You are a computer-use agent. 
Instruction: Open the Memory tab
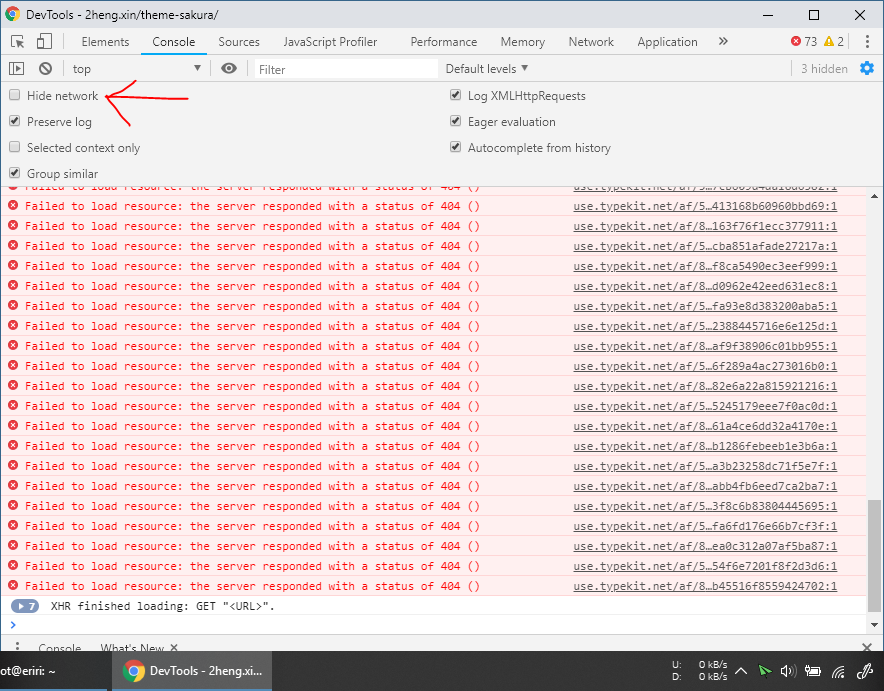pyautogui.click(x=523, y=42)
